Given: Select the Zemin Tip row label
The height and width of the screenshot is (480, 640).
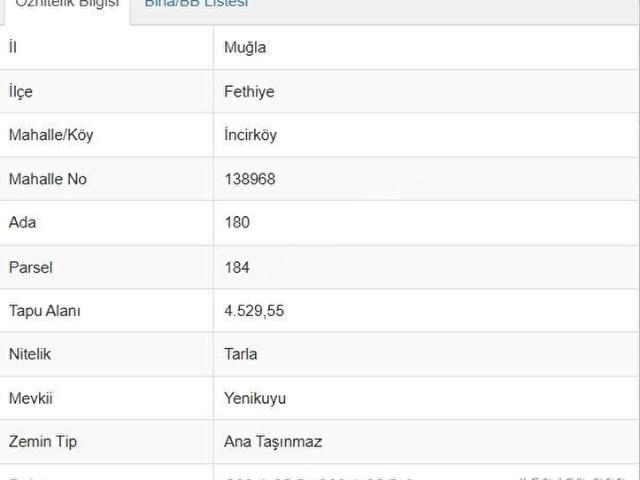Looking at the screenshot, I should [42, 441].
